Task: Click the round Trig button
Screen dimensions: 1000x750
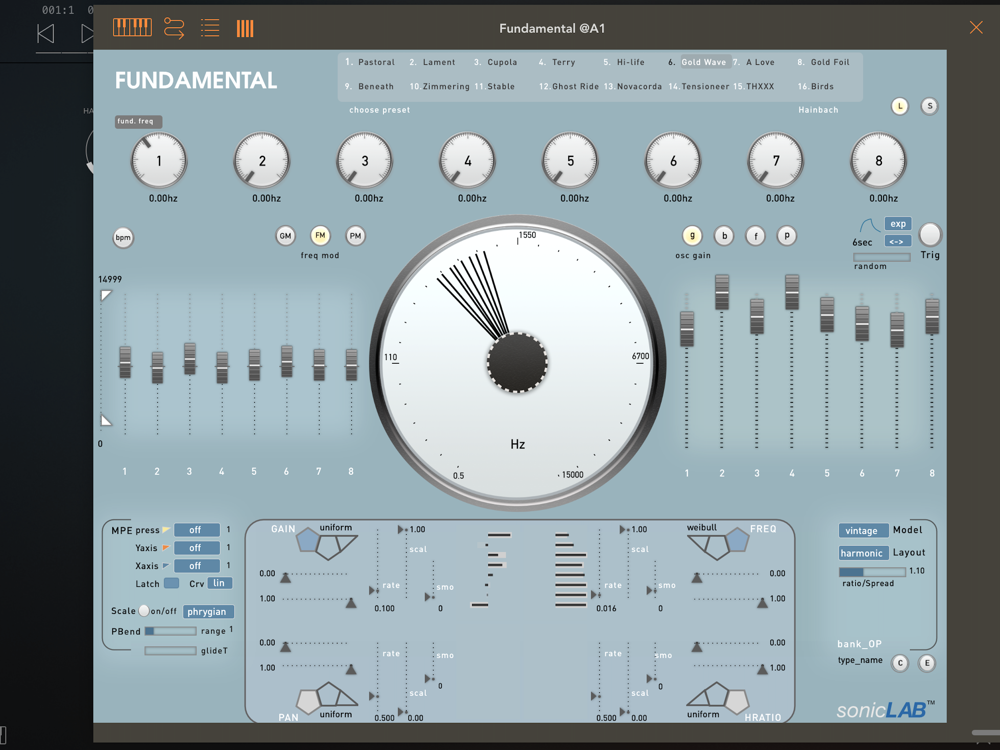Action: coord(930,235)
